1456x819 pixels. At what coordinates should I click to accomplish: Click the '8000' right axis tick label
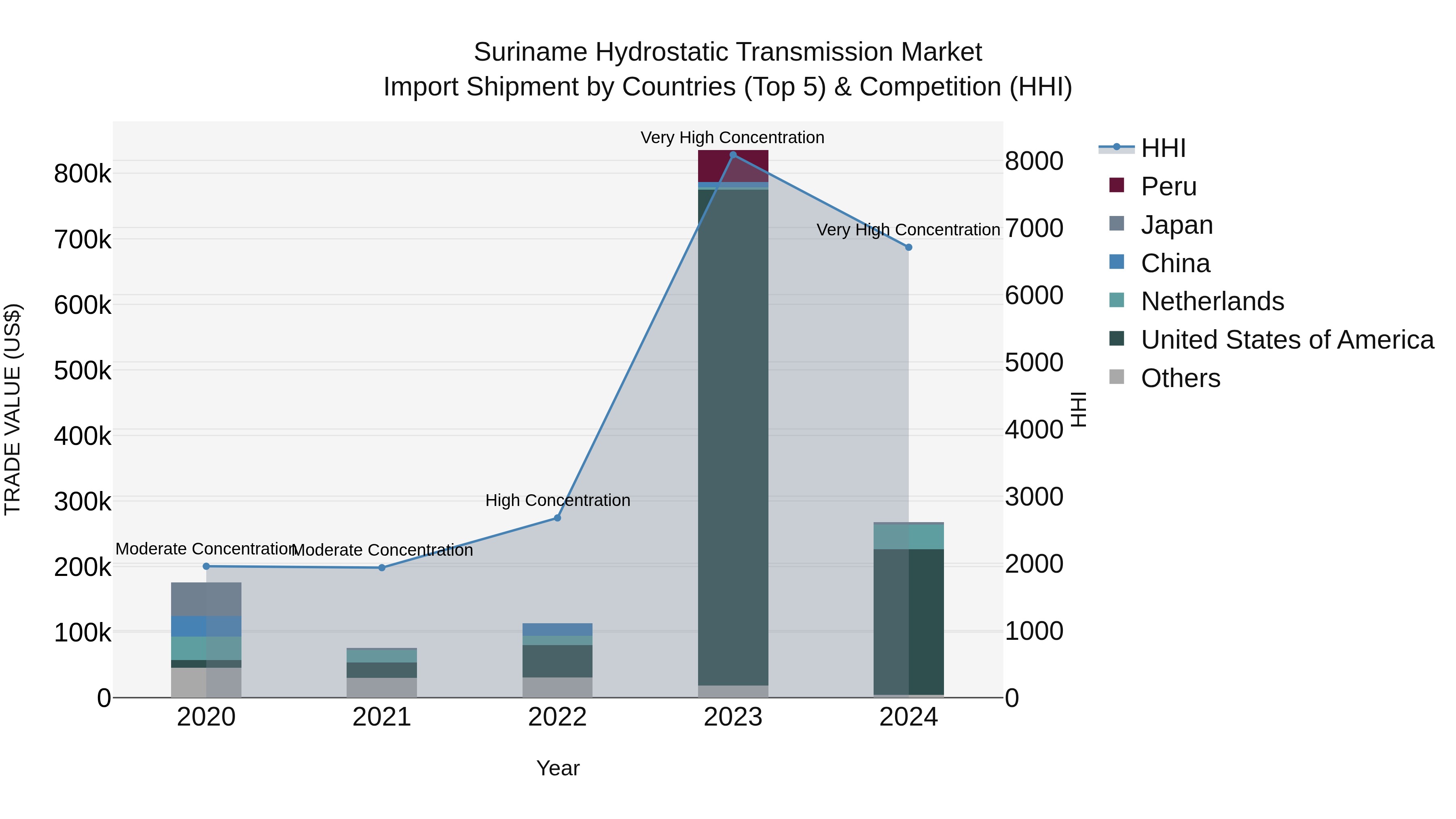tap(1034, 161)
